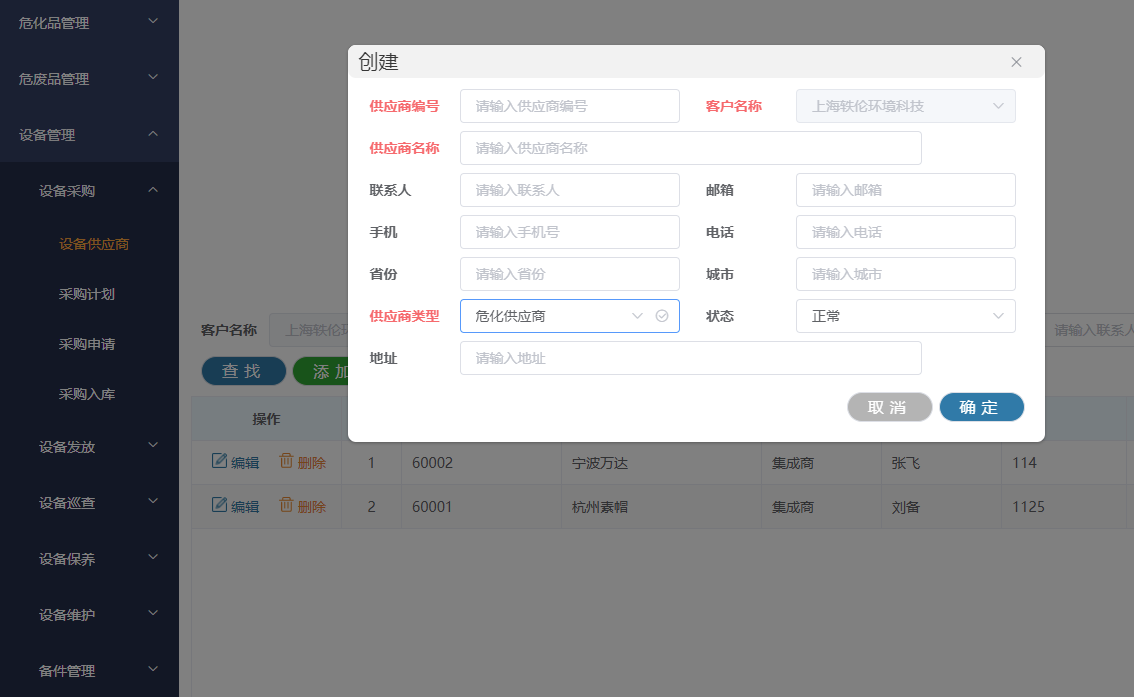This screenshot has width=1134, height=697.
Task: Click the circle check icon beside 供应商类型 selector
Action: click(x=661, y=316)
